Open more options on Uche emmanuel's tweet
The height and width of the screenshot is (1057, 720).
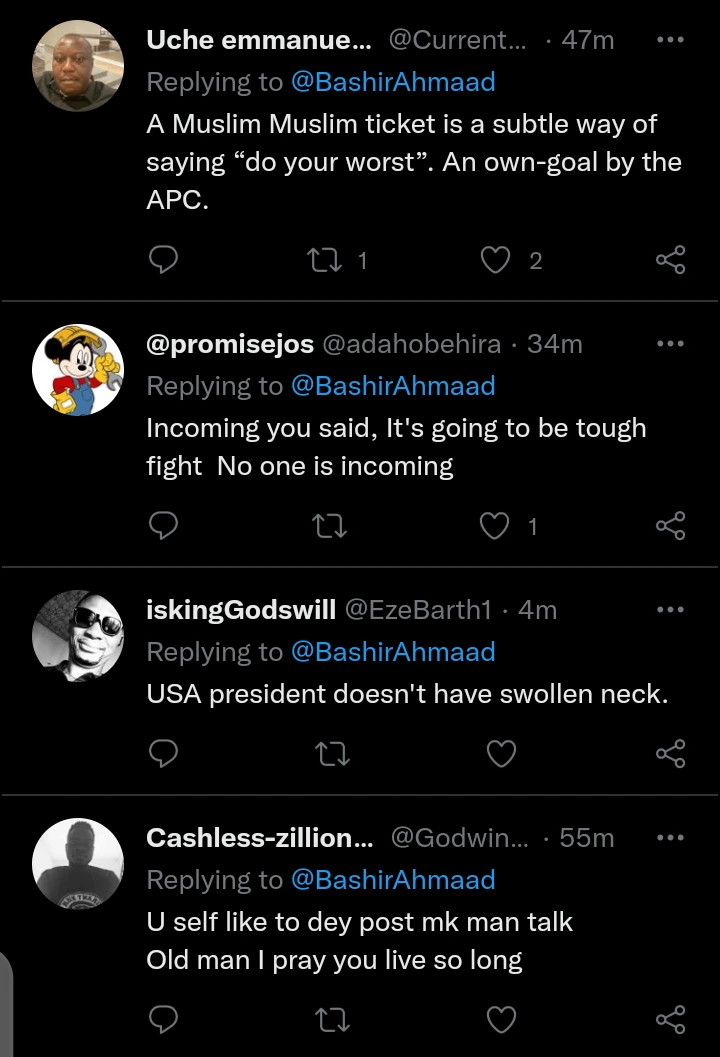click(669, 40)
